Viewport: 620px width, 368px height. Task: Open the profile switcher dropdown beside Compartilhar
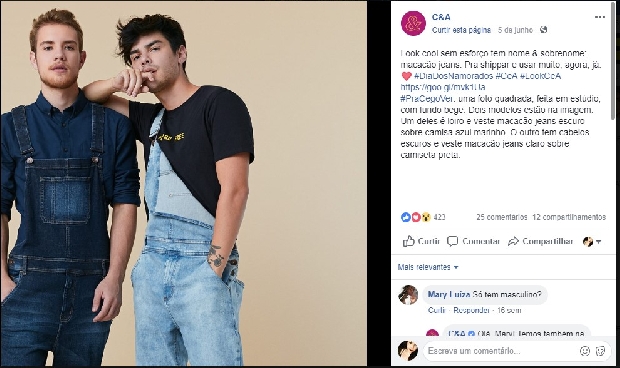point(592,242)
